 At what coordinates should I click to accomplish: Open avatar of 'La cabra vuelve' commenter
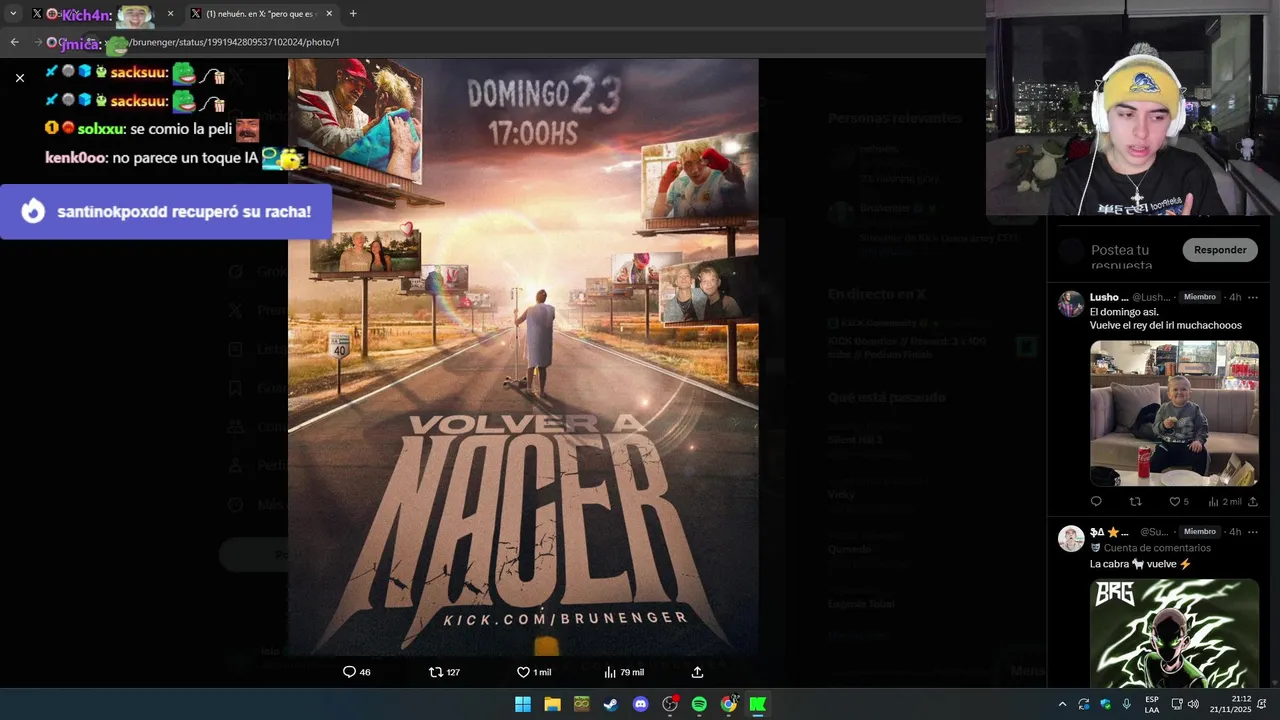click(1071, 538)
